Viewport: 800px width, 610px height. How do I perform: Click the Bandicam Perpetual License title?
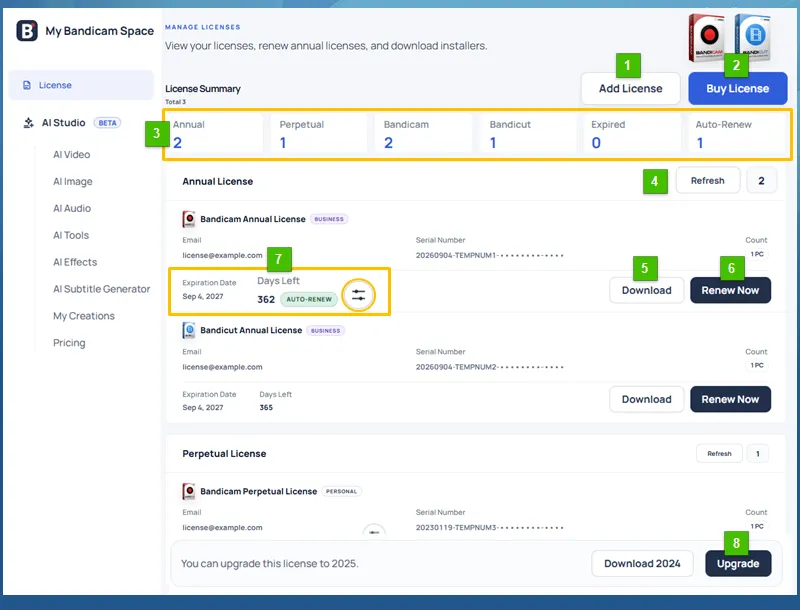pos(259,491)
